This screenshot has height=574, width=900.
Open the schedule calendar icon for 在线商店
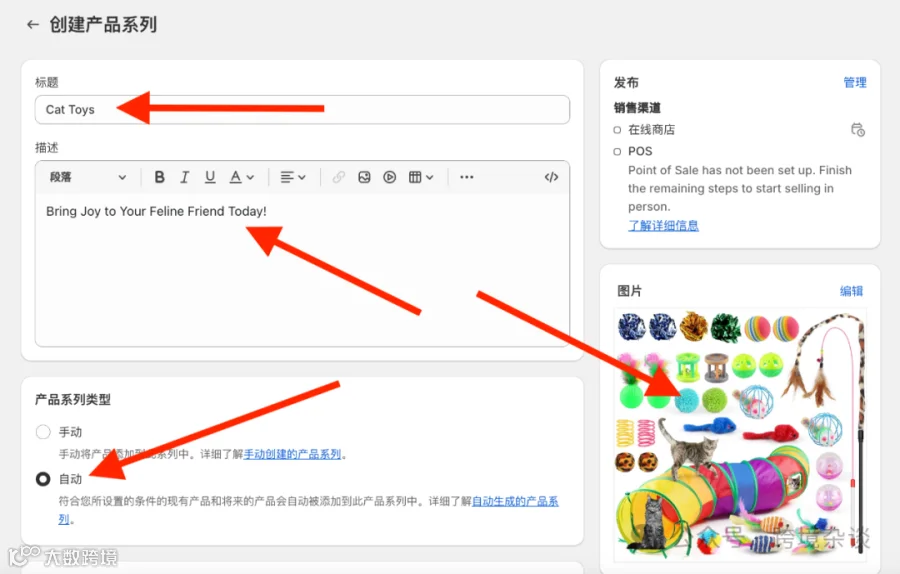tap(858, 130)
